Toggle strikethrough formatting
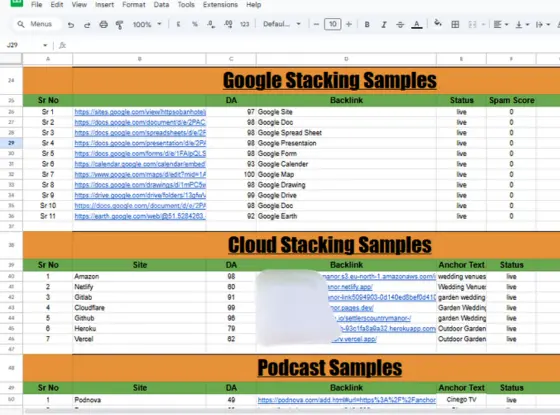This screenshot has height=415, width=560. 400,24
